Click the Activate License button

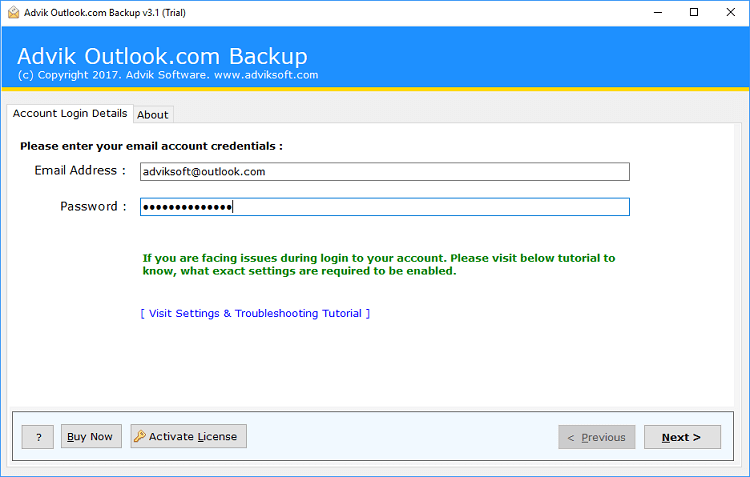click(x=188, y=436)
